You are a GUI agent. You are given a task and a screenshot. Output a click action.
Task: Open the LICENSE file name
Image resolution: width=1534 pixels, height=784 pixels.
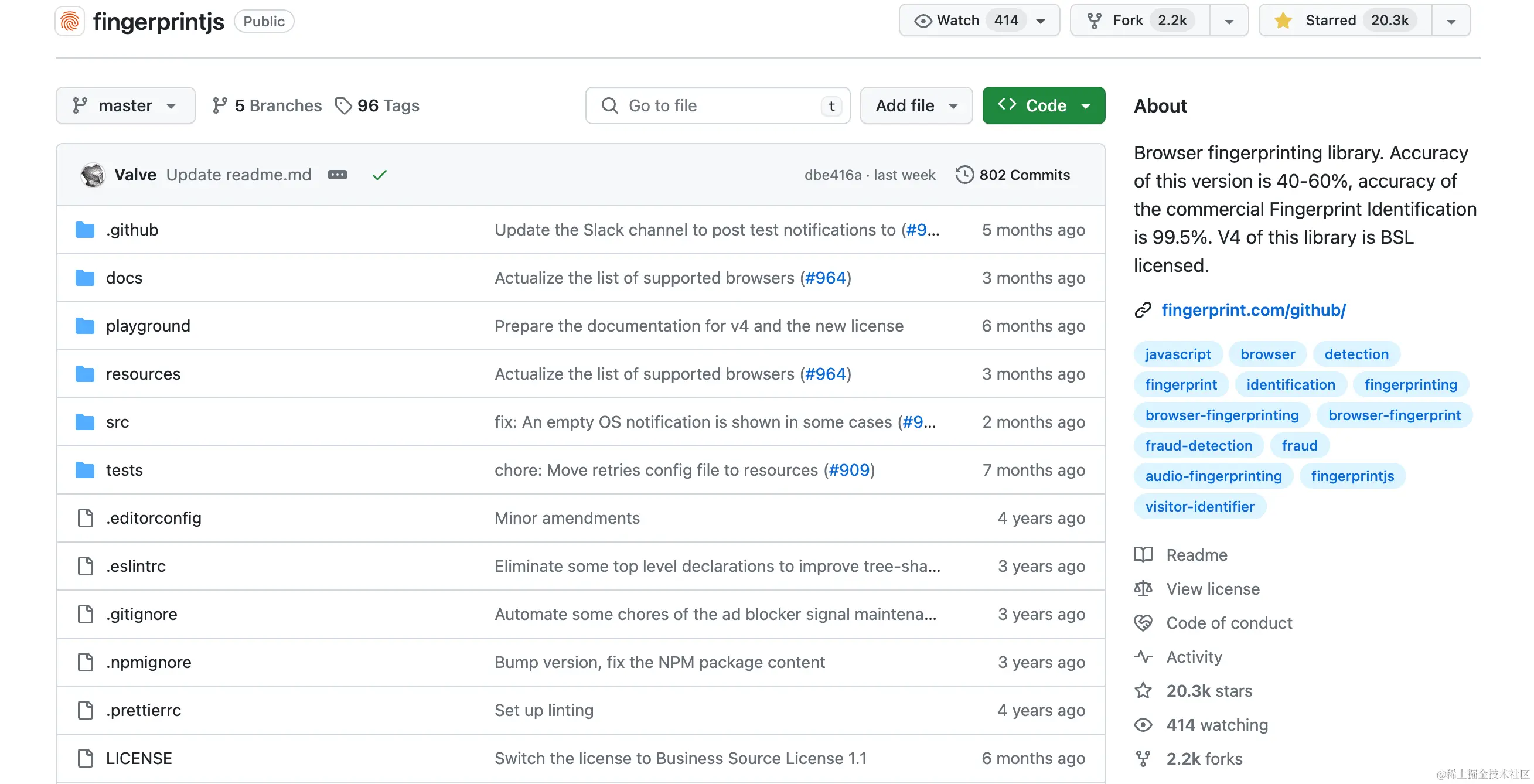point(139,758)
